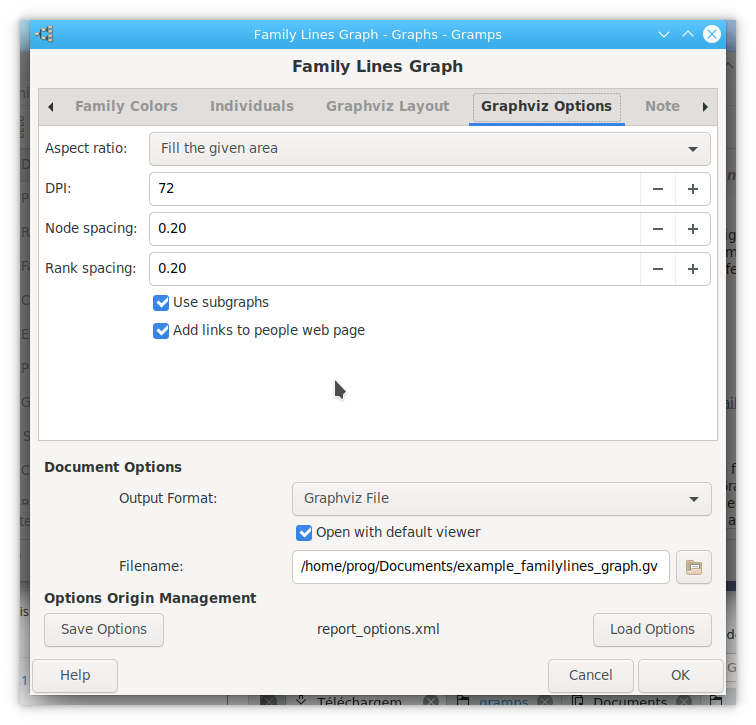The height and width of the screenshot is (725, 756).
Task: Cancel the graph dialog
Action: click(590, 675)
